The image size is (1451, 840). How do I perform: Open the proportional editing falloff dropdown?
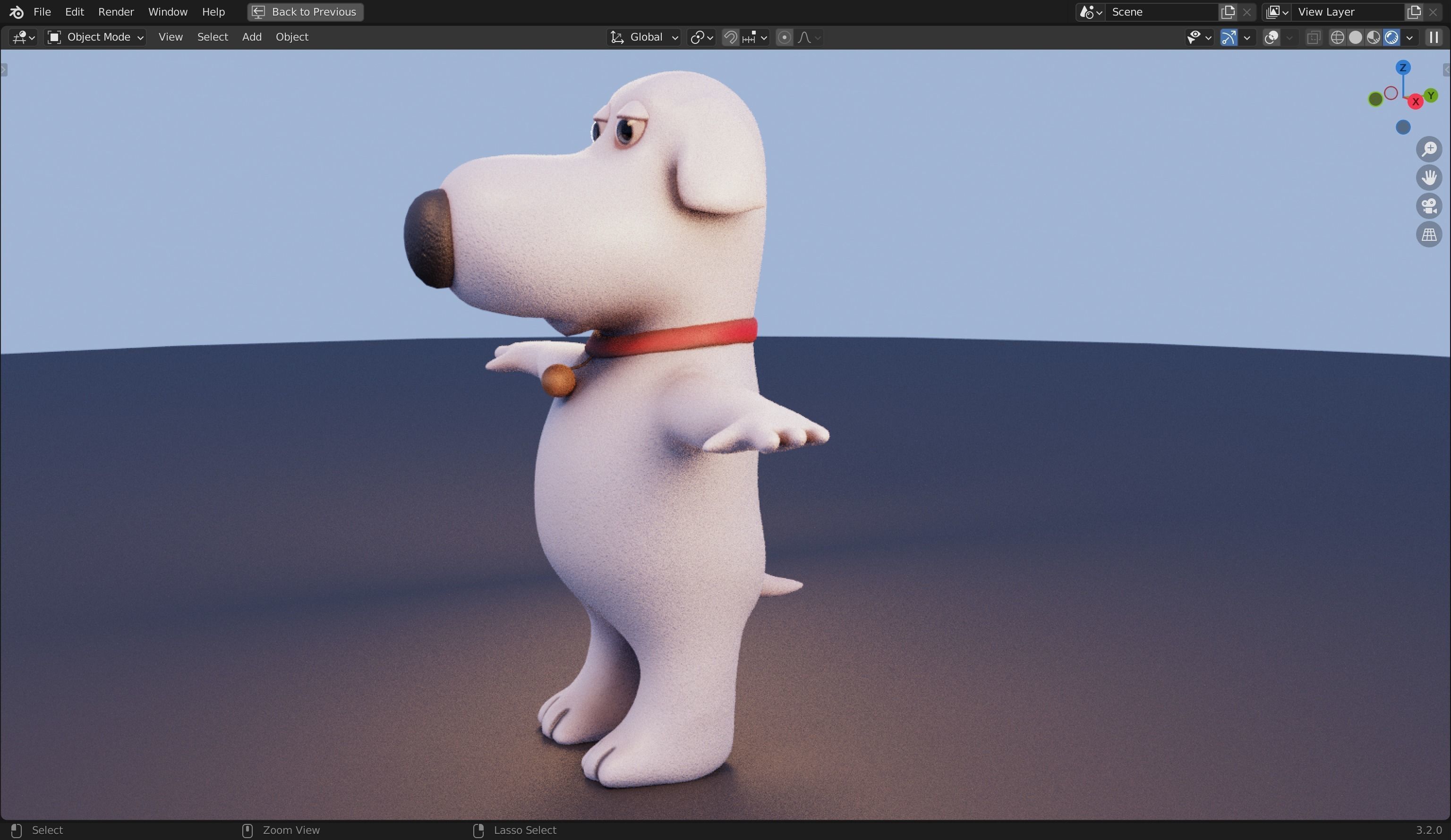pyautogui.click(x=809, y=37)
